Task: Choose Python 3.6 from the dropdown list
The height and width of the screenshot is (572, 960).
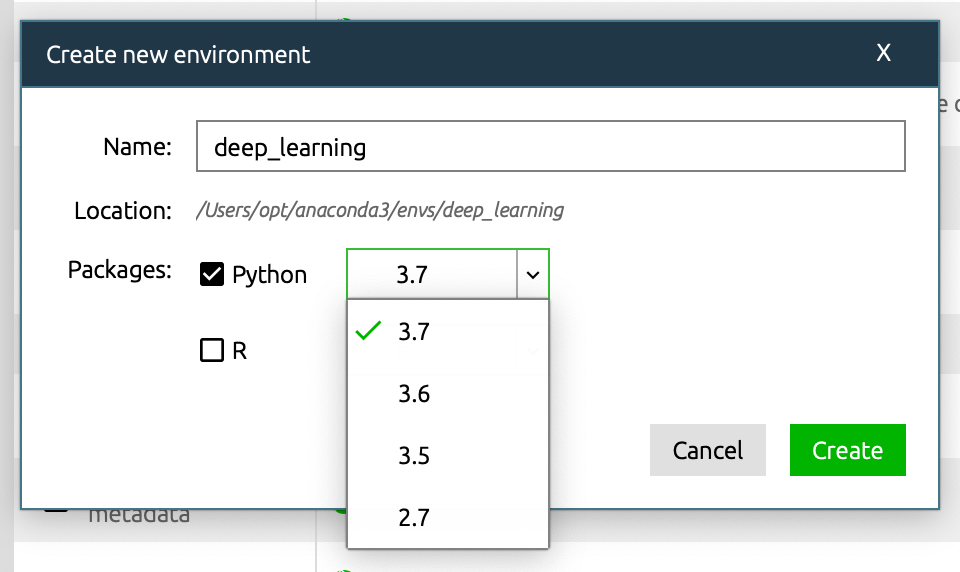Action: coord(414,394)
